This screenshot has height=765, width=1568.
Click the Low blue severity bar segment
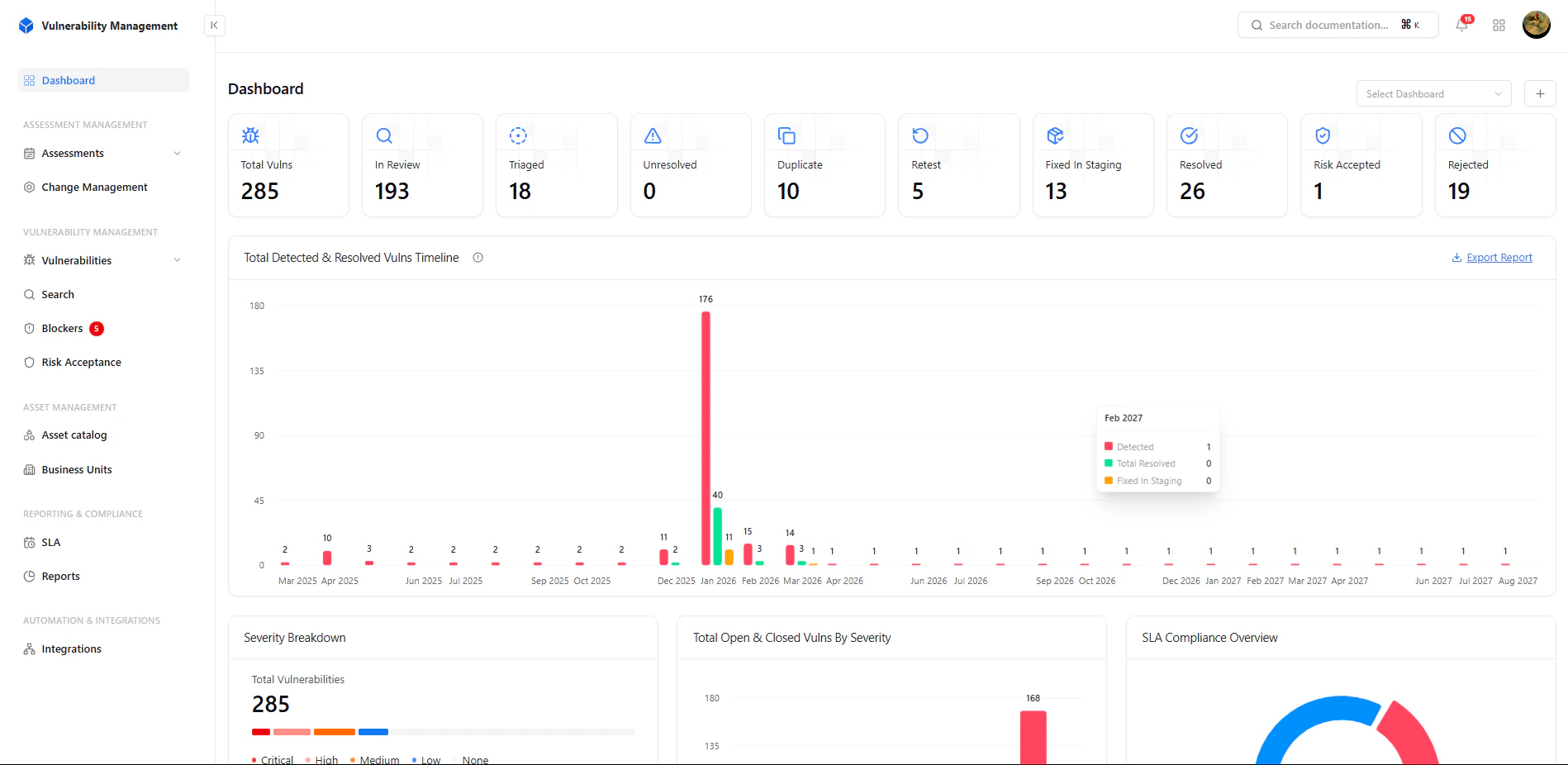pyautogui.click(x=373, y=732)
